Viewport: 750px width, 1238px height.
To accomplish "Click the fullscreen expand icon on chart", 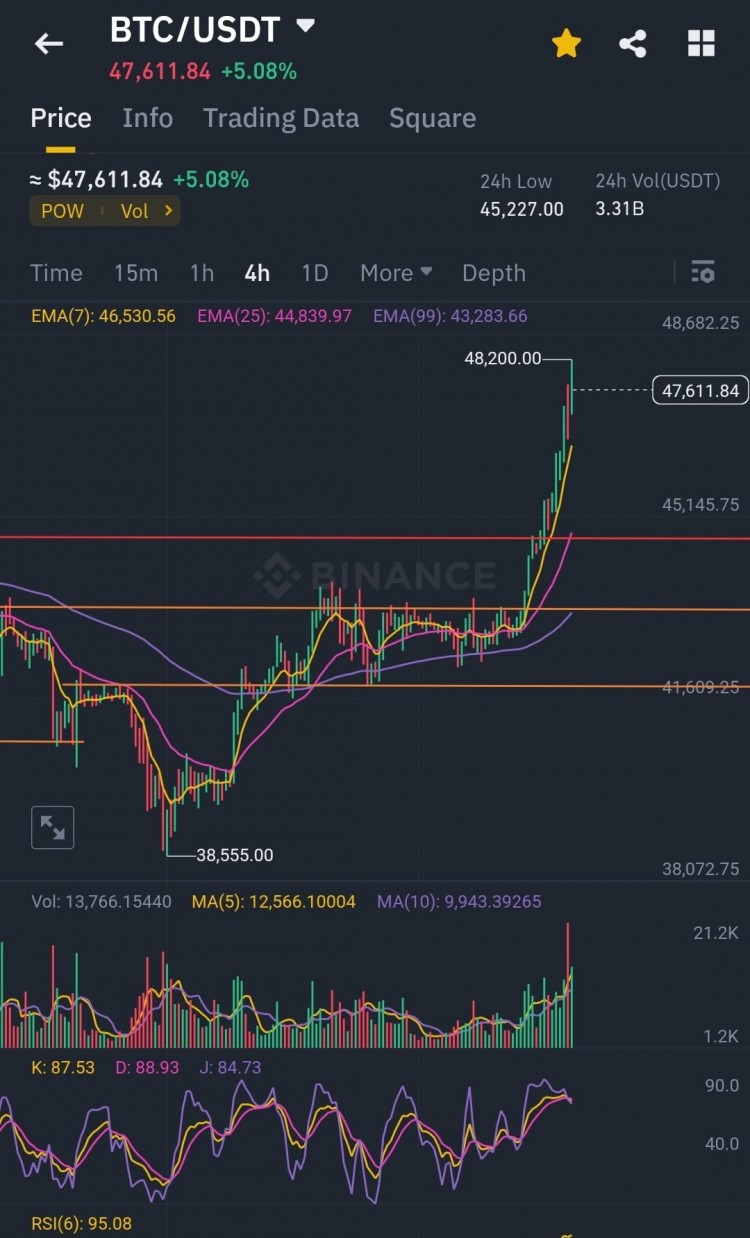I will pos(52,827).
